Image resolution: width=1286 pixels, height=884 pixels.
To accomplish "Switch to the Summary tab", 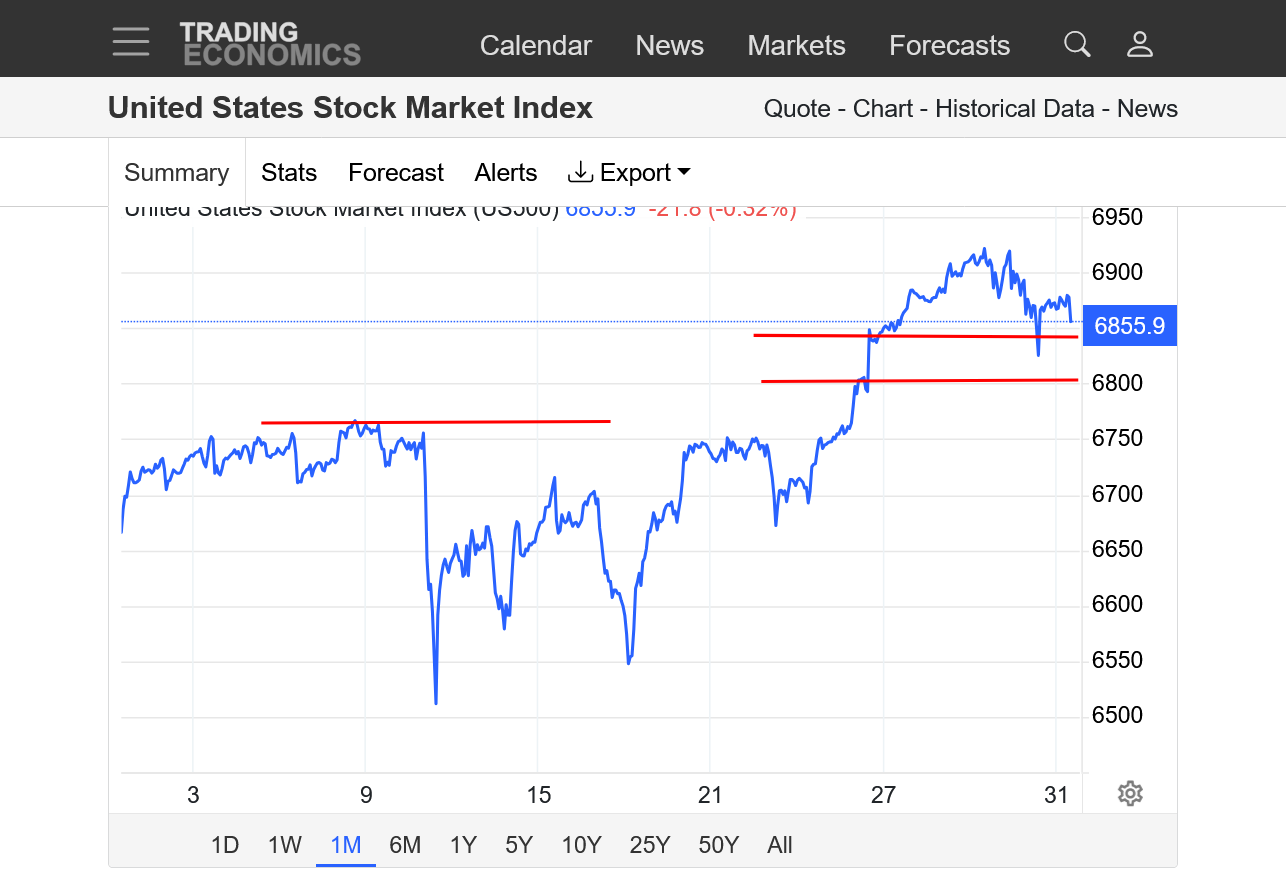I will [x=176, y=173].
